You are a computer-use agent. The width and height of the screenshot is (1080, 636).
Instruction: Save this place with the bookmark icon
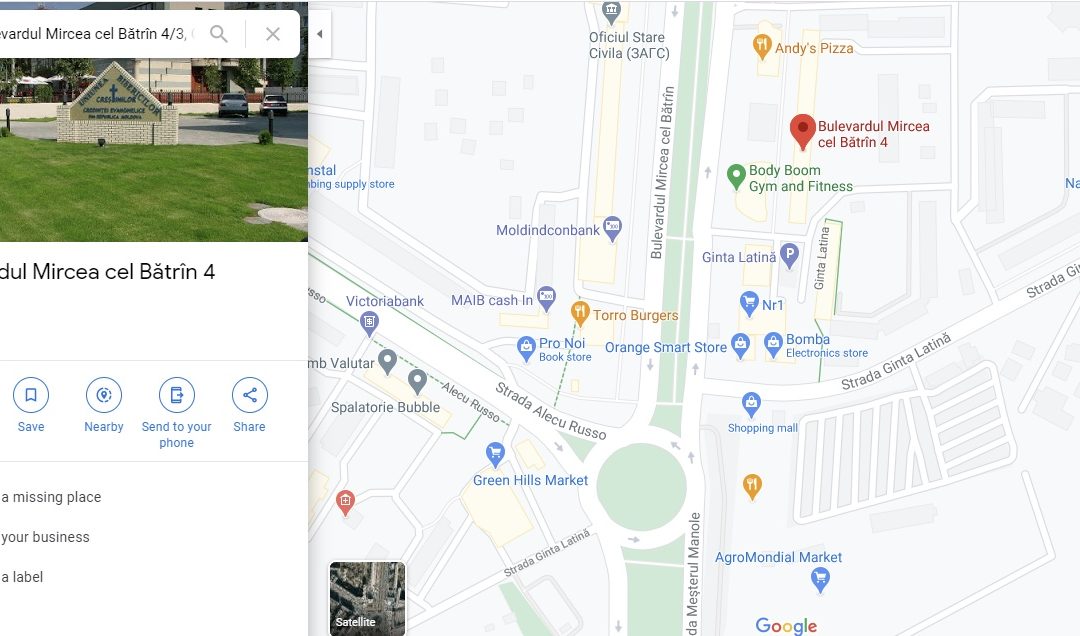(31, 395)
